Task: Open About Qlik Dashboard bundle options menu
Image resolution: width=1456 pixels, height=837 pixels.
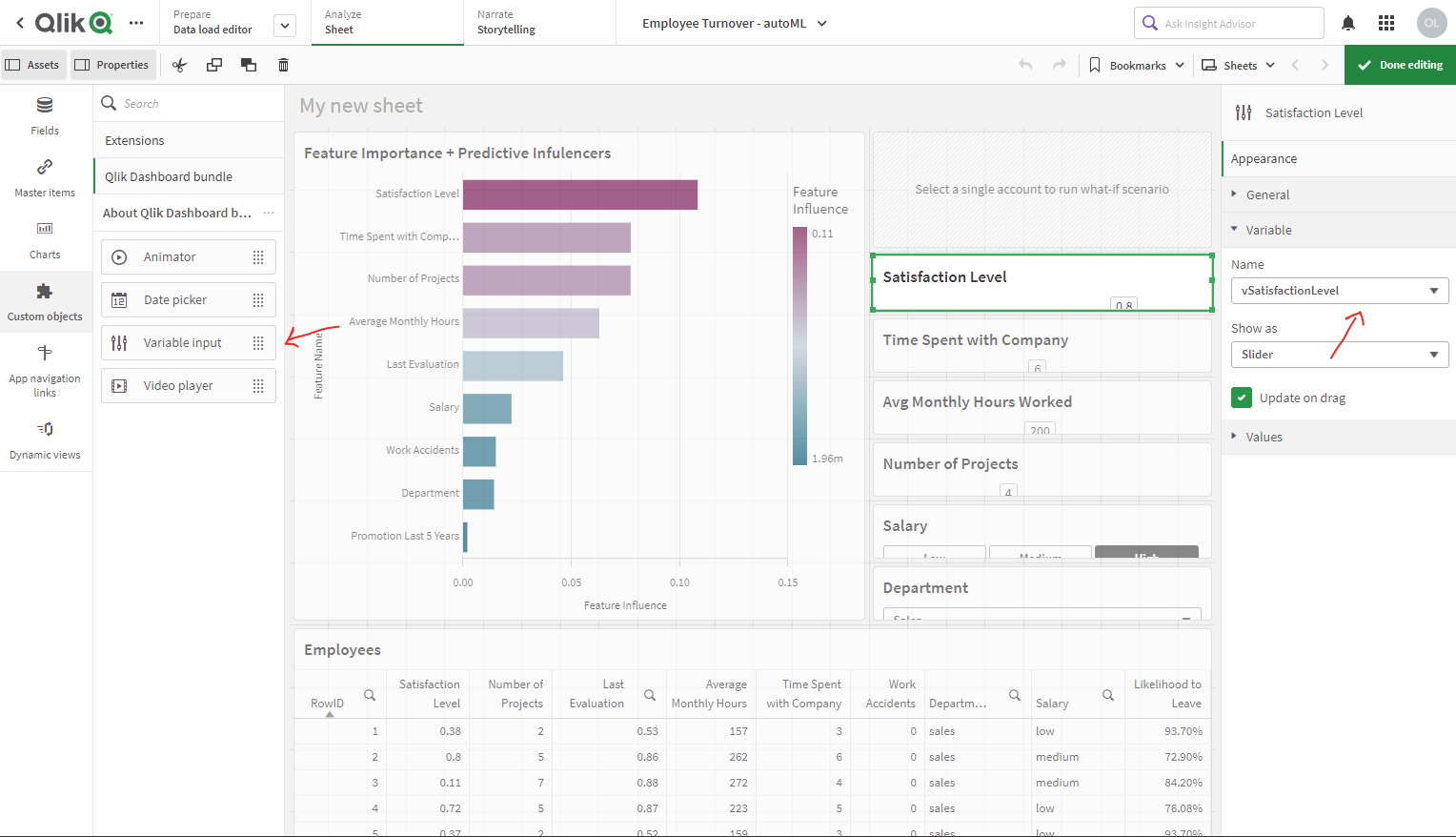Action: [x=269, y=213]
